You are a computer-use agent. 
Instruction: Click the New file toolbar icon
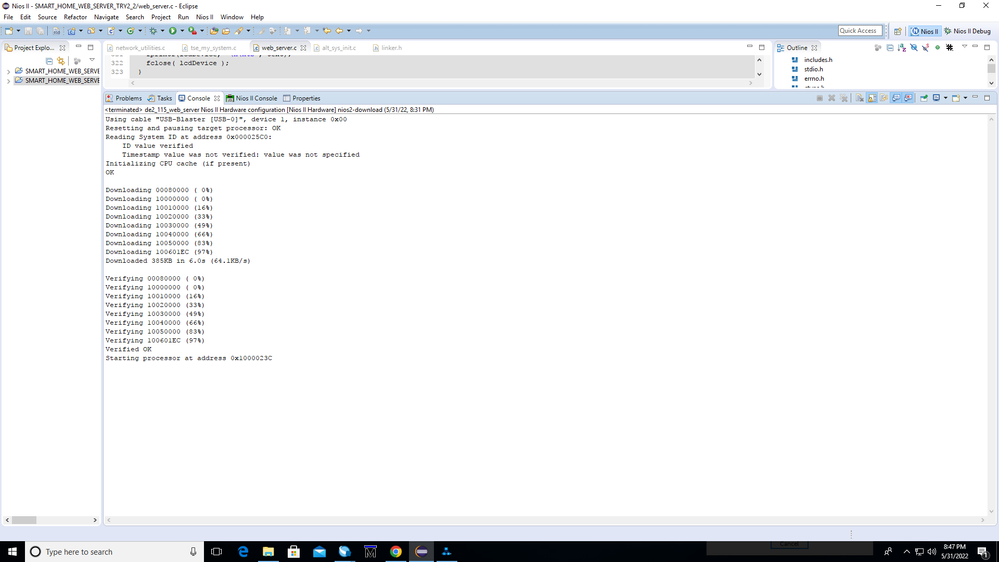click(9, 31)
